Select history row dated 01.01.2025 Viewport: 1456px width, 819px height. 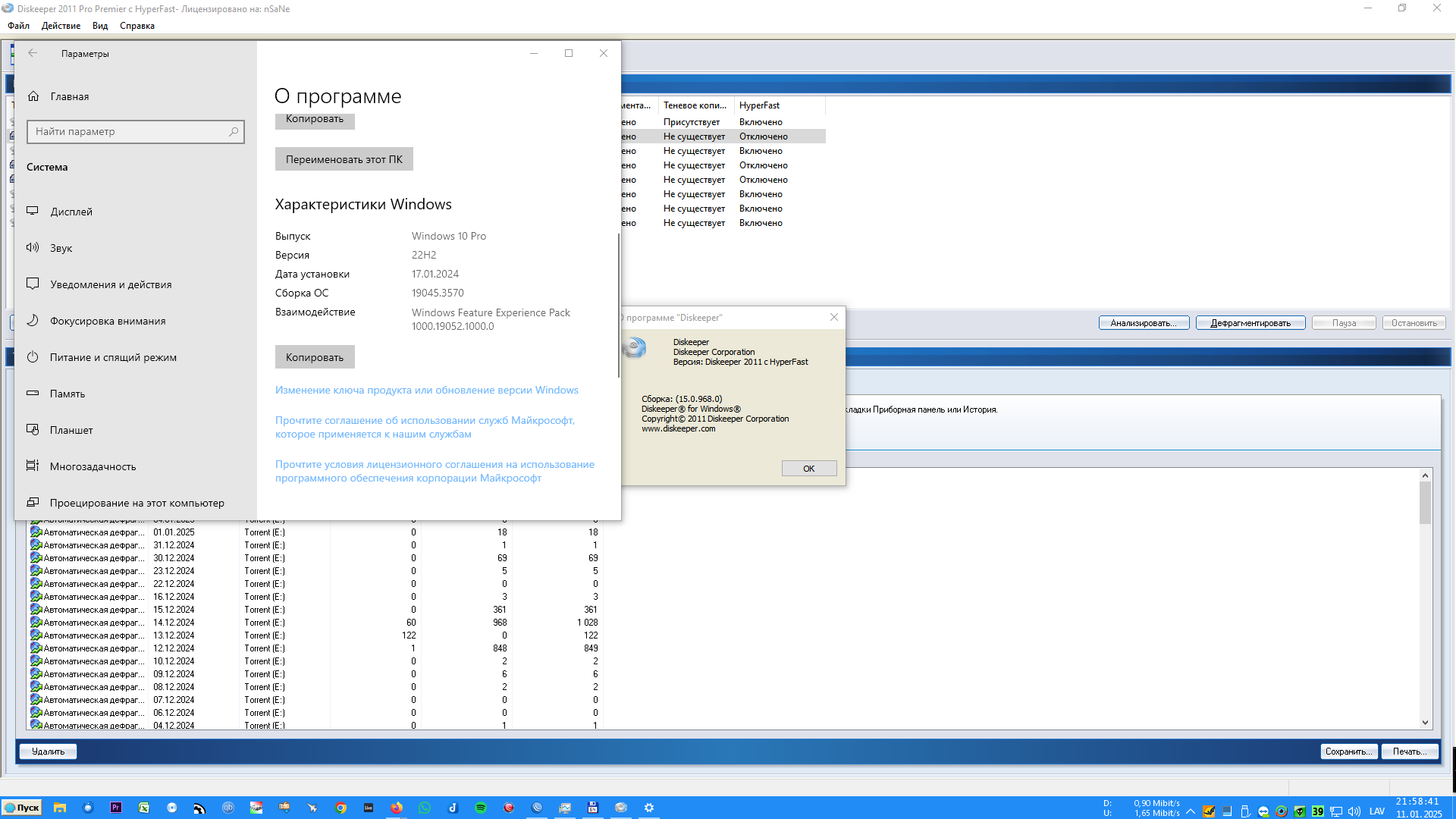point(315,532)
